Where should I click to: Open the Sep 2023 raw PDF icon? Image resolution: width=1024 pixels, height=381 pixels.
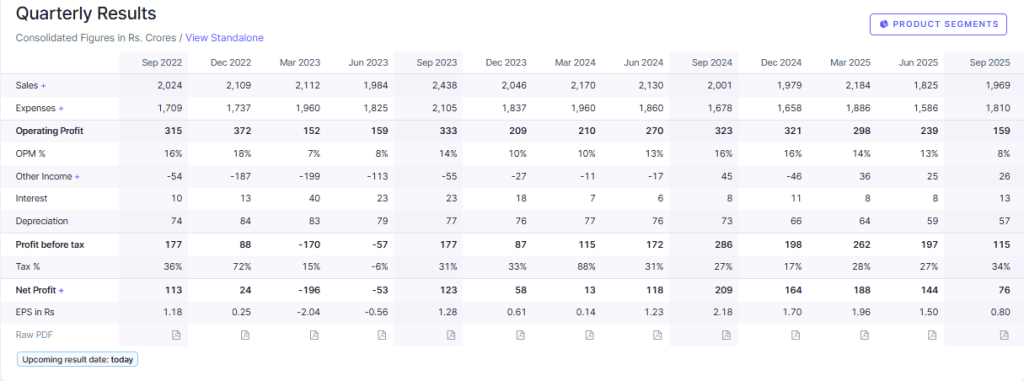click(451, 335)
